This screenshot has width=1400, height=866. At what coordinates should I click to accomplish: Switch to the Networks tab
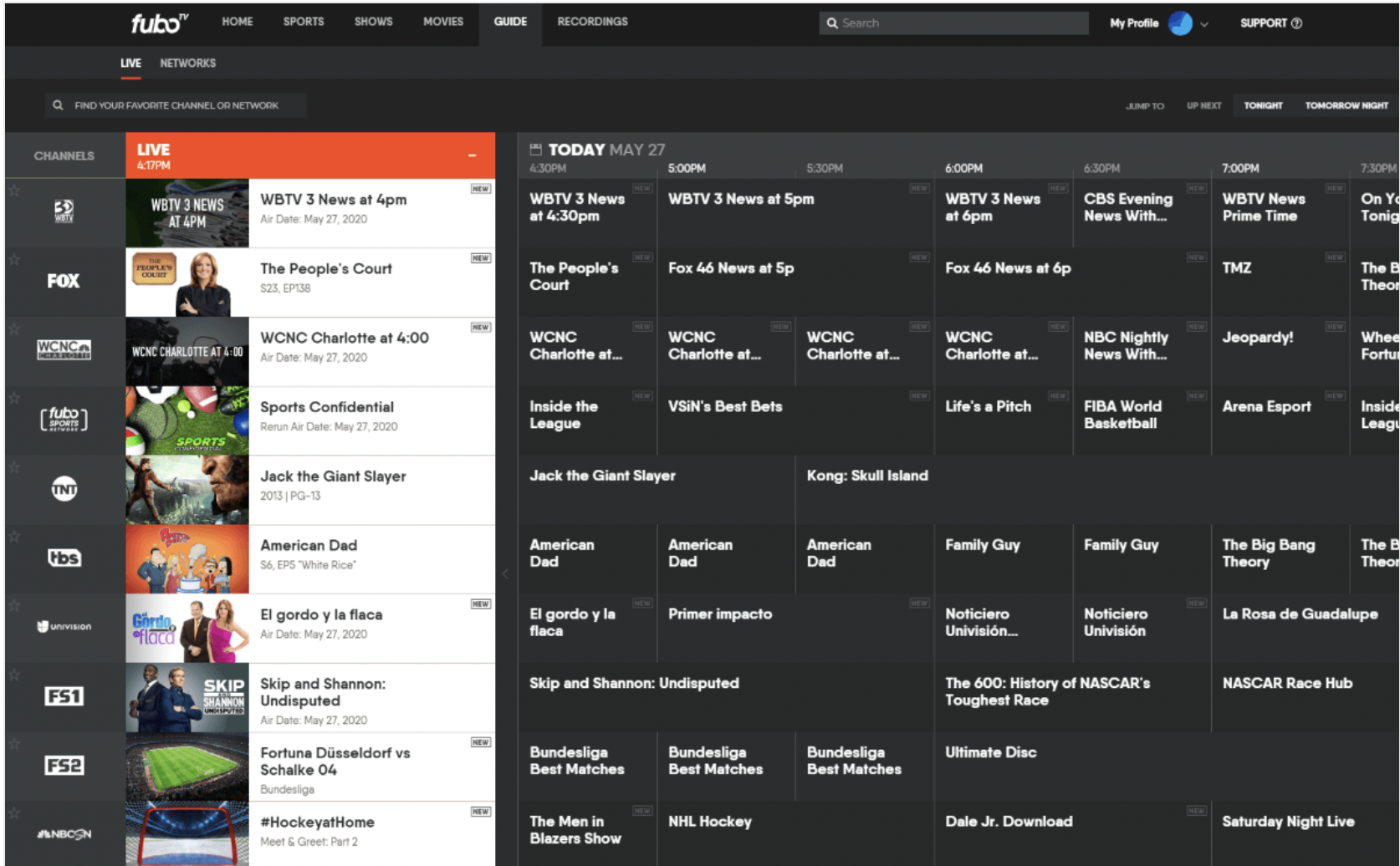(x=187, y=64)
